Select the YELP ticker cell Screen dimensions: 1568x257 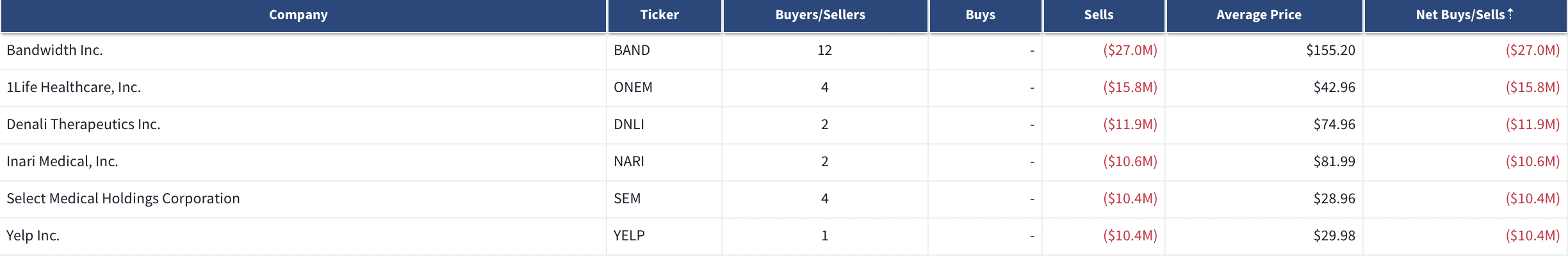click(x=664, y=235)
